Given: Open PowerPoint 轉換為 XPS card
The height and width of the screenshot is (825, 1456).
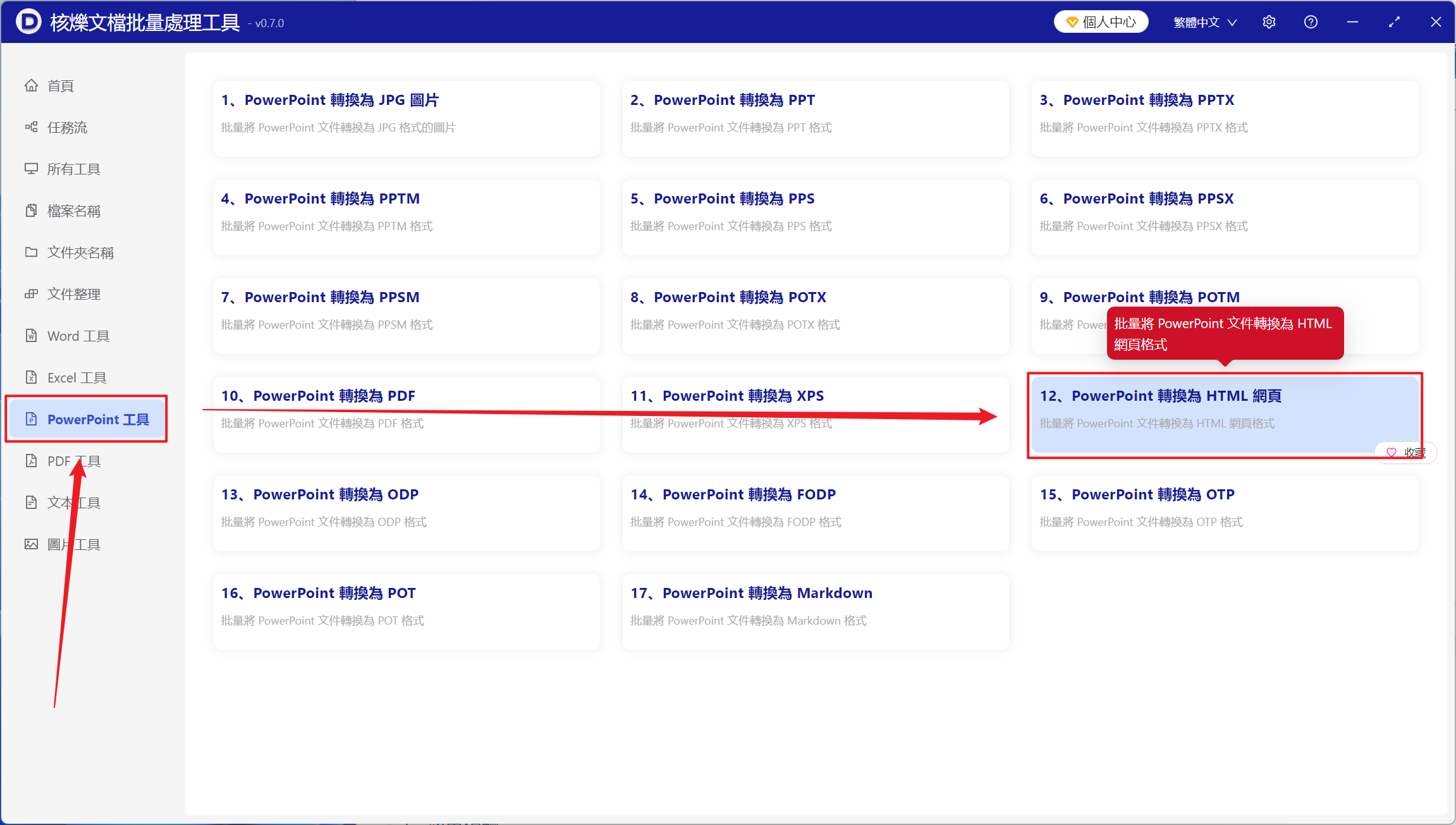Looking at the screenshot, I should tap(816, 415).
